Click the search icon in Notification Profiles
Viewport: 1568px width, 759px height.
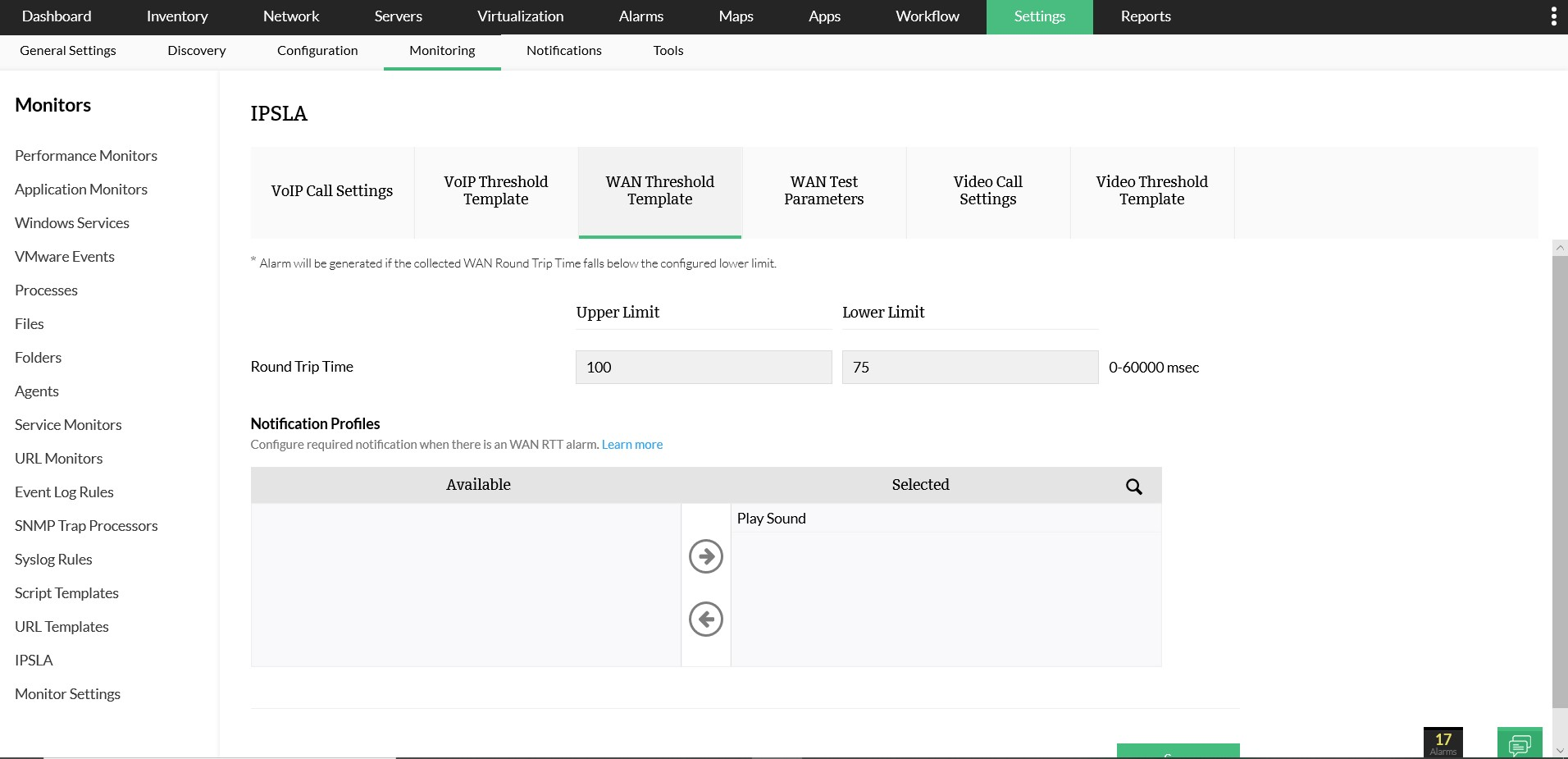tap(1134, 486)
